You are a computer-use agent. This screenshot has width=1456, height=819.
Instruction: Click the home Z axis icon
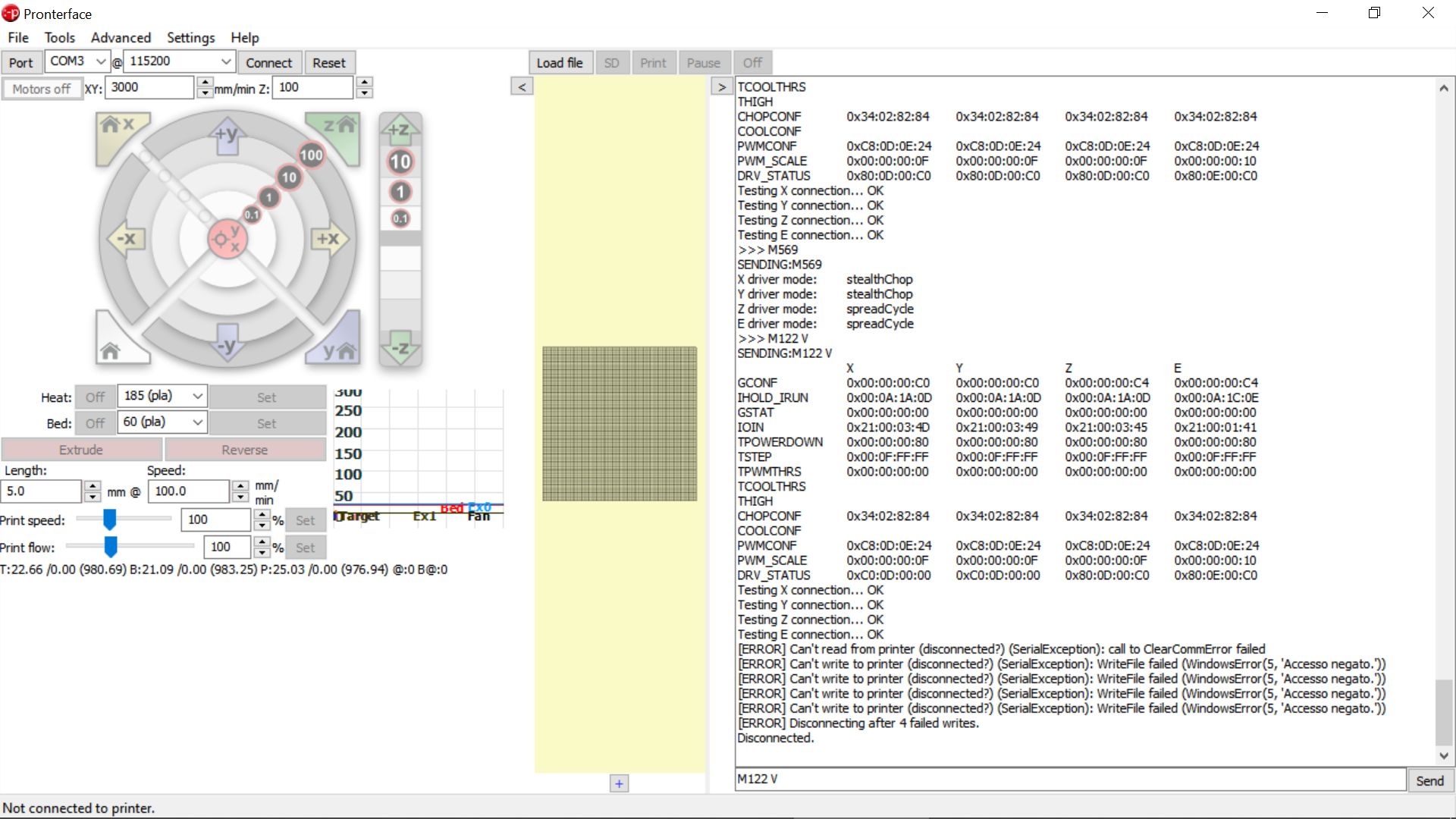click(x=337, y=129)
